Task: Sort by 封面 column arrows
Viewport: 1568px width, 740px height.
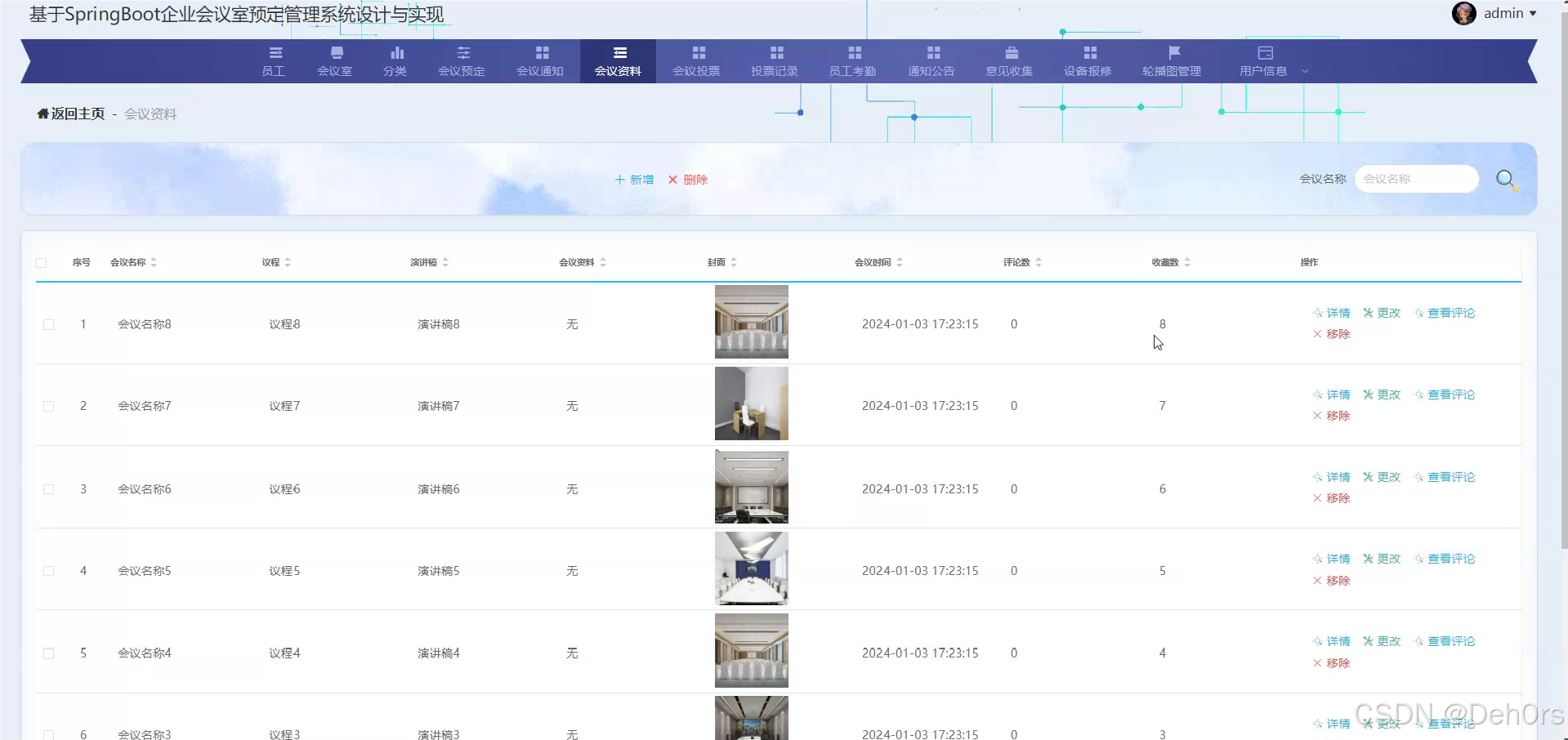Action: (x=734, y=262)
